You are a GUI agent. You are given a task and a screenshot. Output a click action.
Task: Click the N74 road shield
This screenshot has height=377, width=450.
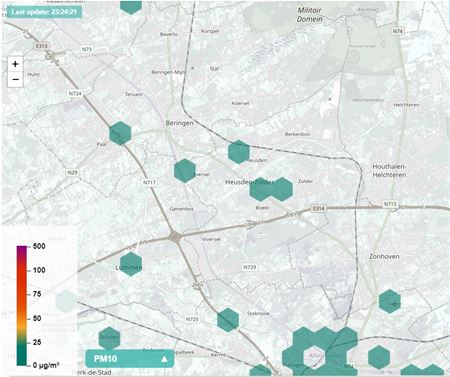coord(397,31)
